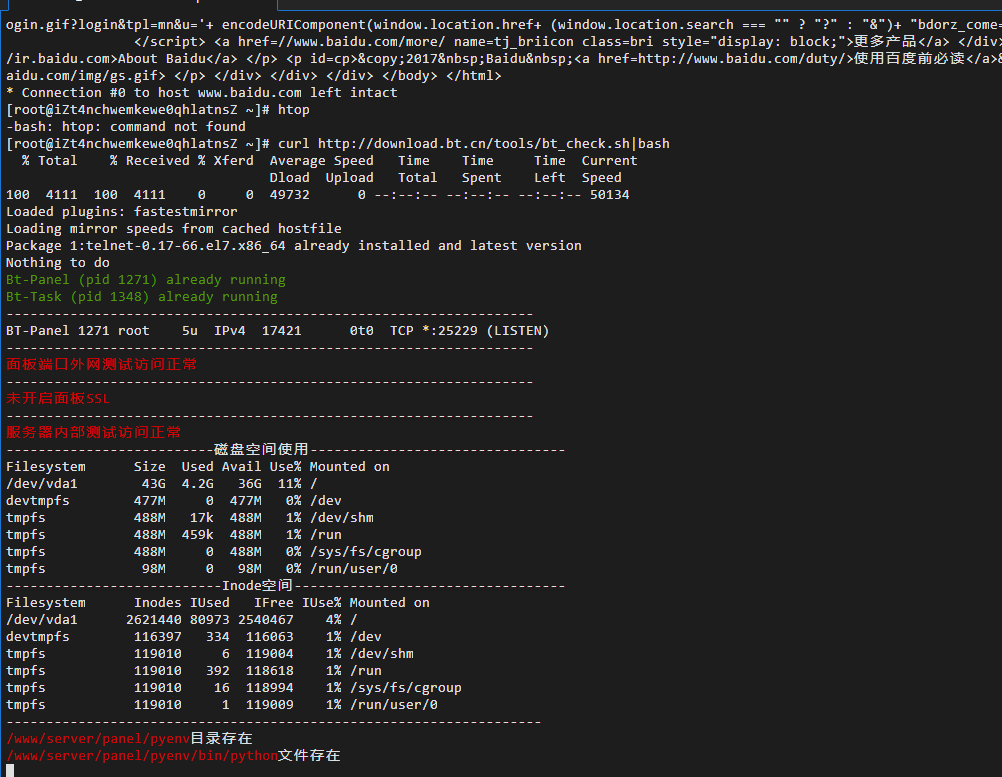1002x777 pixels.
Task: Click the '459k' used value for /run
Action: [x=197, y=535]
